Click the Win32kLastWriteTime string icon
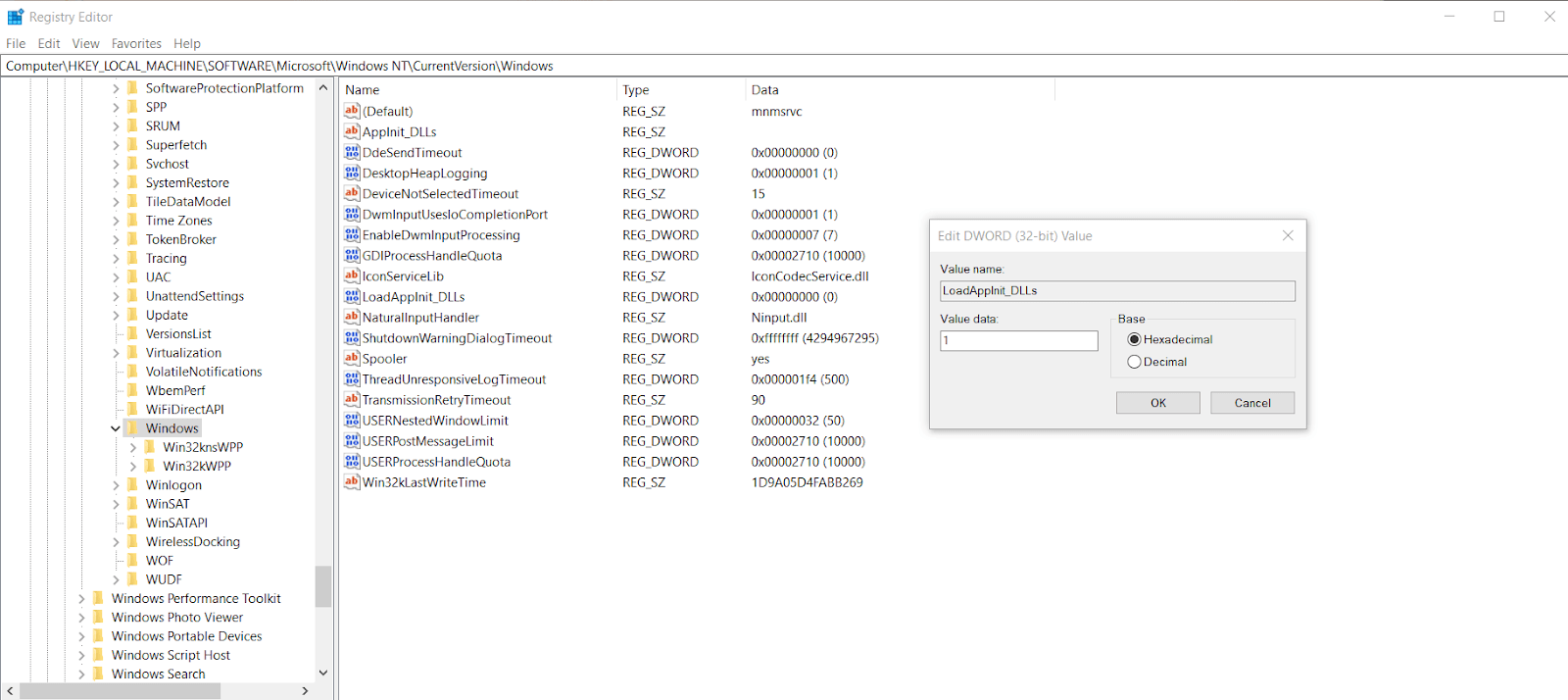Screen dimensions: 1568x700 (352, 481)
